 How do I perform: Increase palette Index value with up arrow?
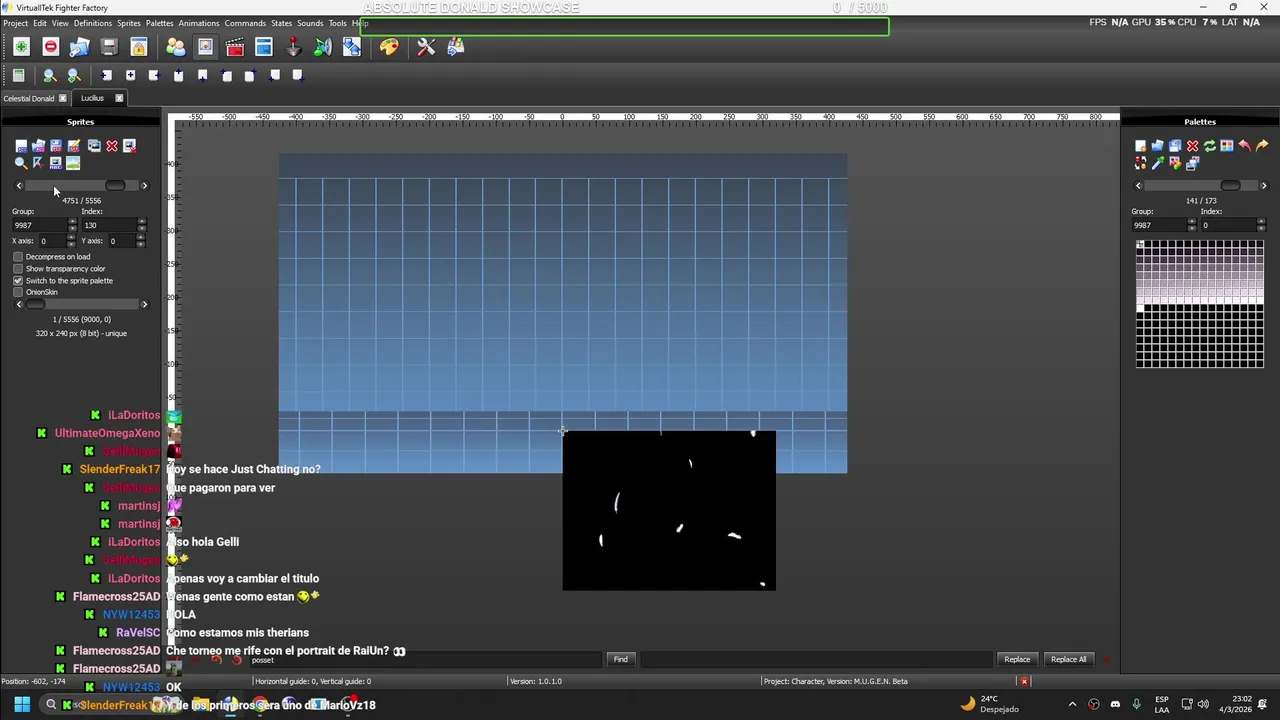tap(1260, 222)
